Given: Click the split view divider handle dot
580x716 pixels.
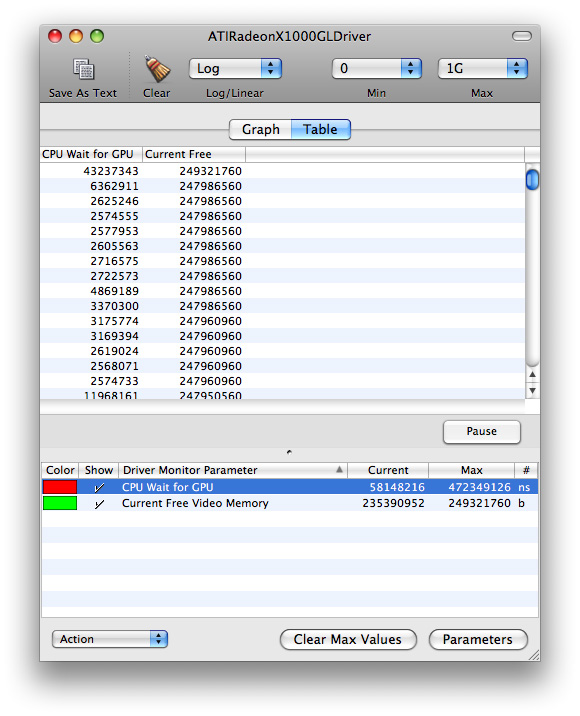Looking at the screenshot, I should [289, 452].
